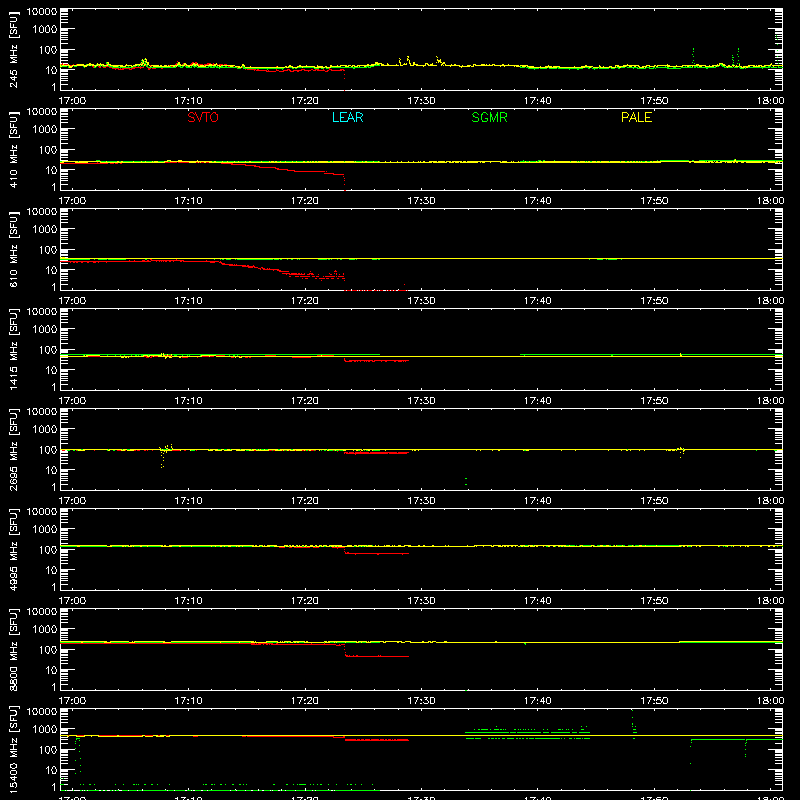Select the 4995 MHz [SFU] axis label
Viewport: 800px width, 800px height.
pos(14,549)
